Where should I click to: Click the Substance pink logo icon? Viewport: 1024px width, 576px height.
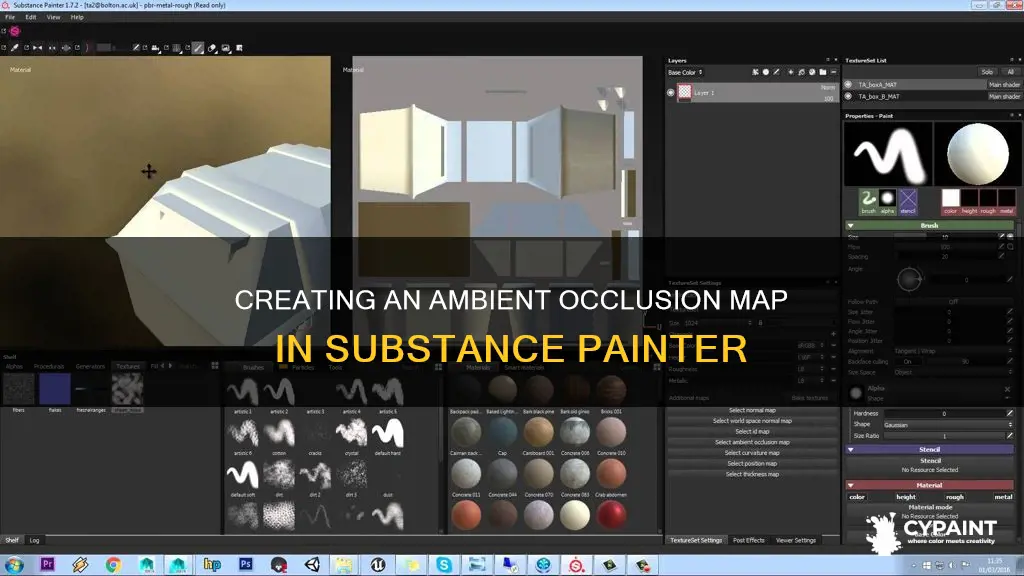coord(14,31)
